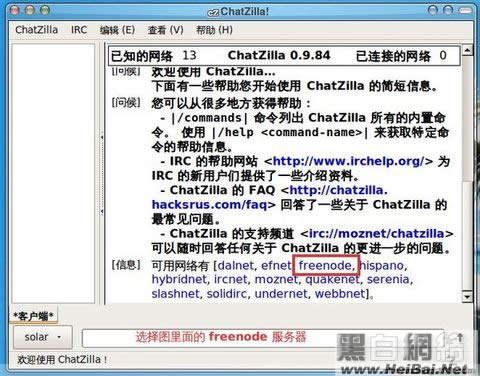
Task: Connect to the efnet network
Action: pyautogui.click(x=276, y=265)
